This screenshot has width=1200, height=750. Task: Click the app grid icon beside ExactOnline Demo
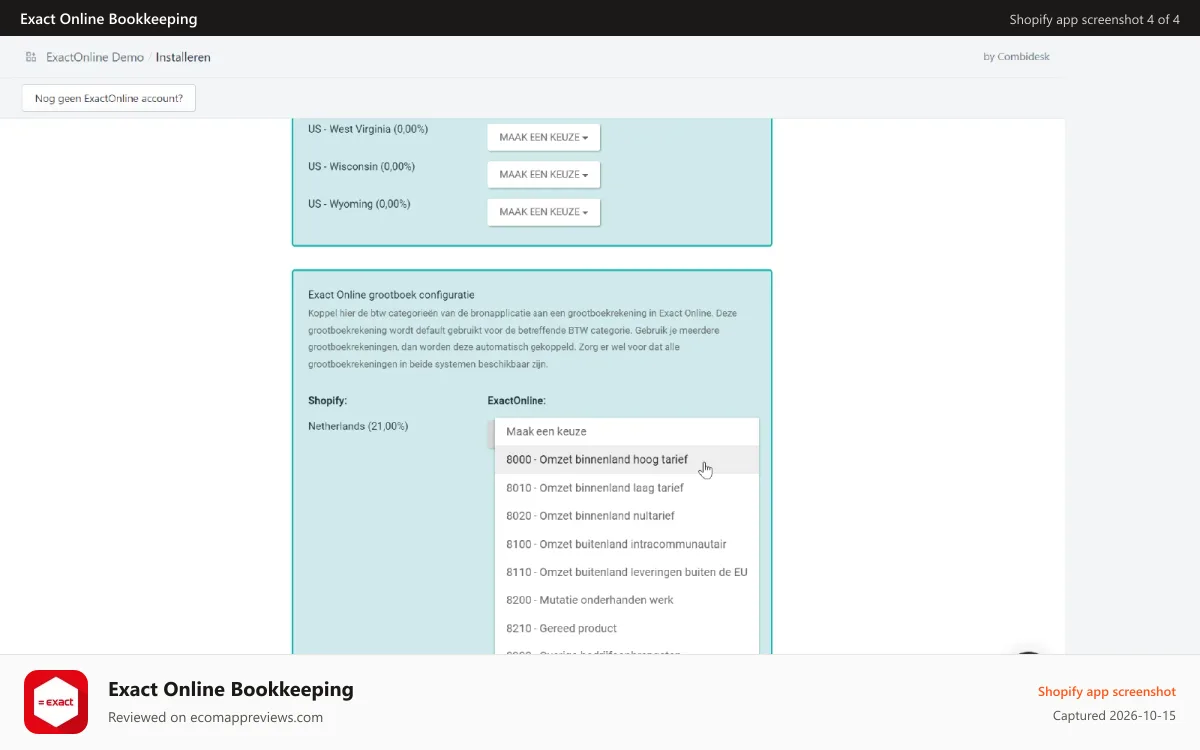[x=31, y=57]
